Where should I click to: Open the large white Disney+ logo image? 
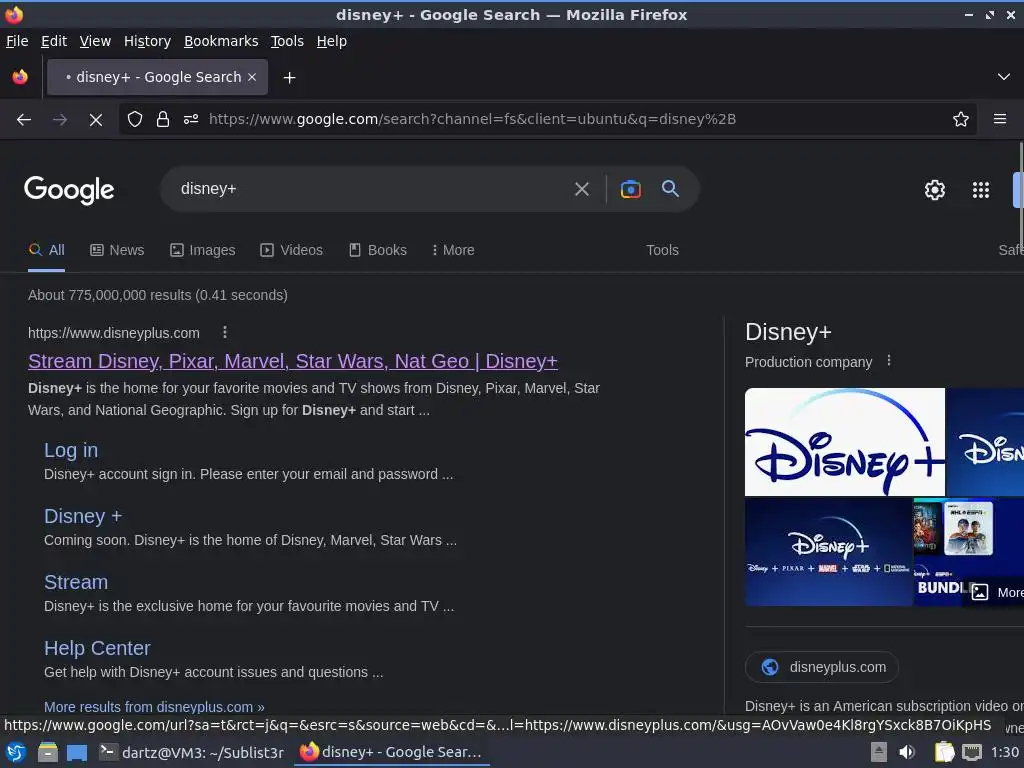[x=844, y=442]
